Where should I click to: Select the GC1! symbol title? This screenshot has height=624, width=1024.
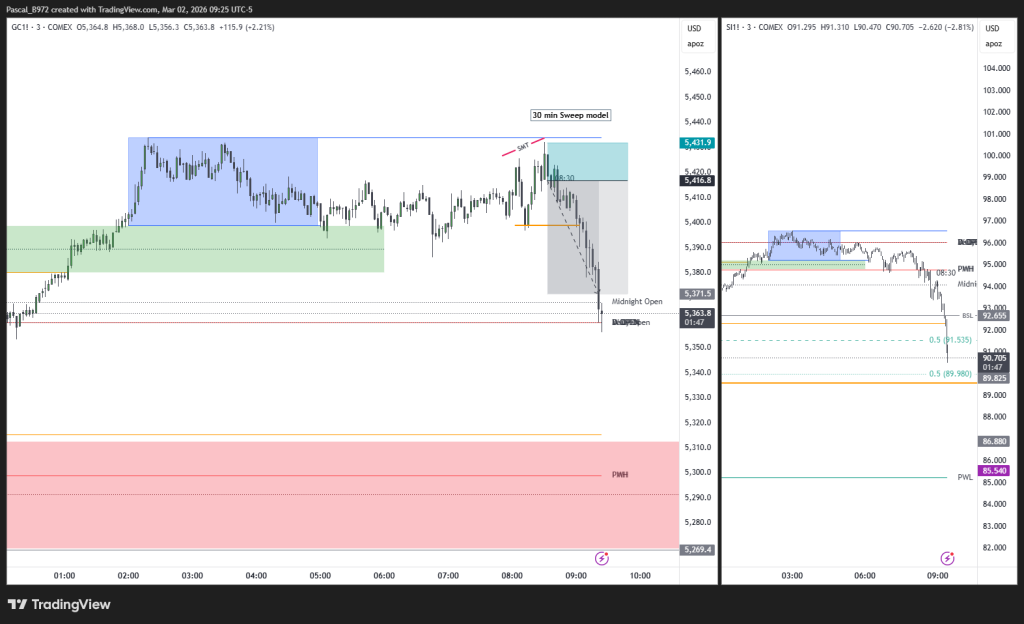(21, 27)
